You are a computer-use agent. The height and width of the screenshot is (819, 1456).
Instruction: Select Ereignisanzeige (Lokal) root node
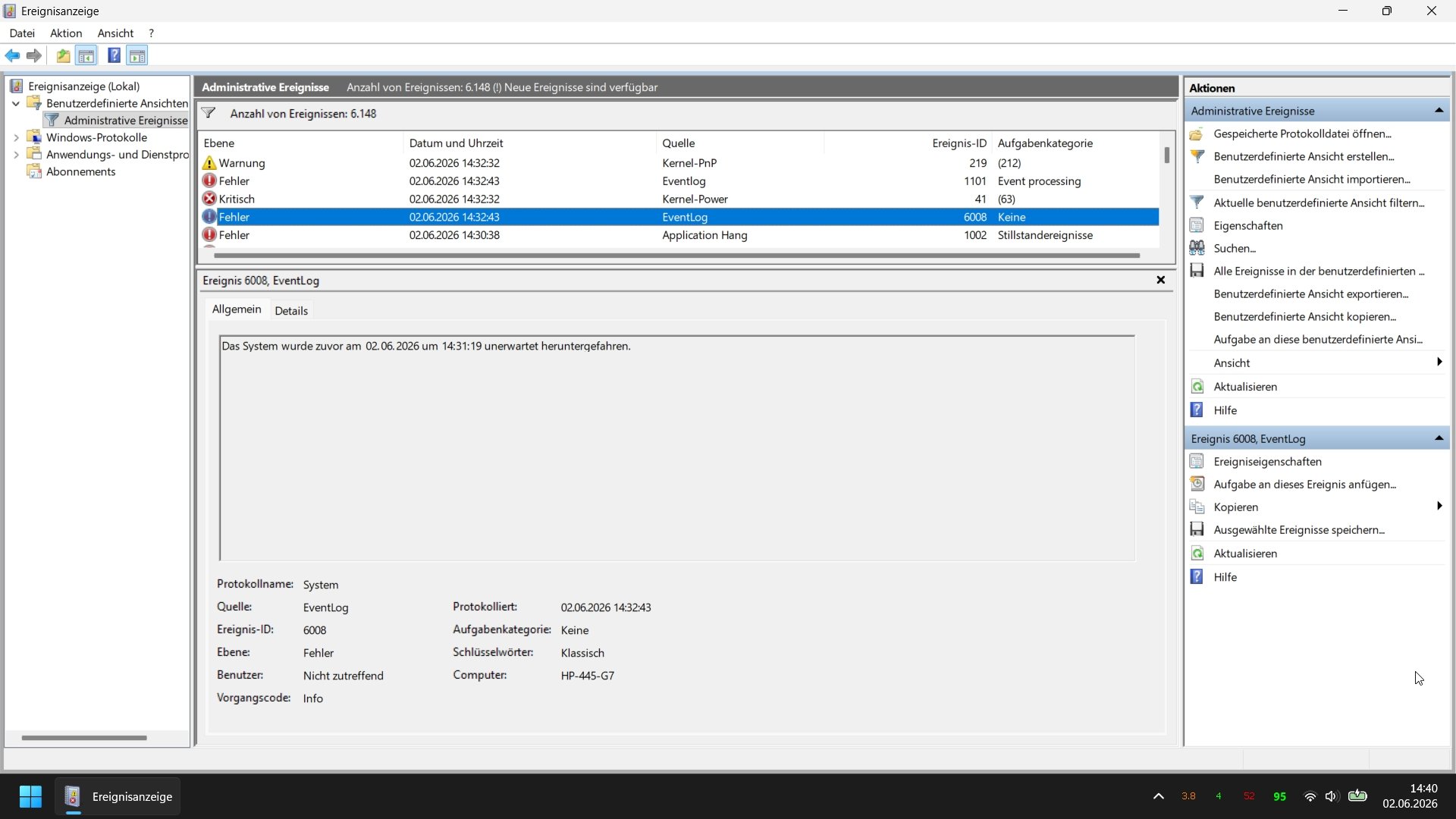click(83, 86)
